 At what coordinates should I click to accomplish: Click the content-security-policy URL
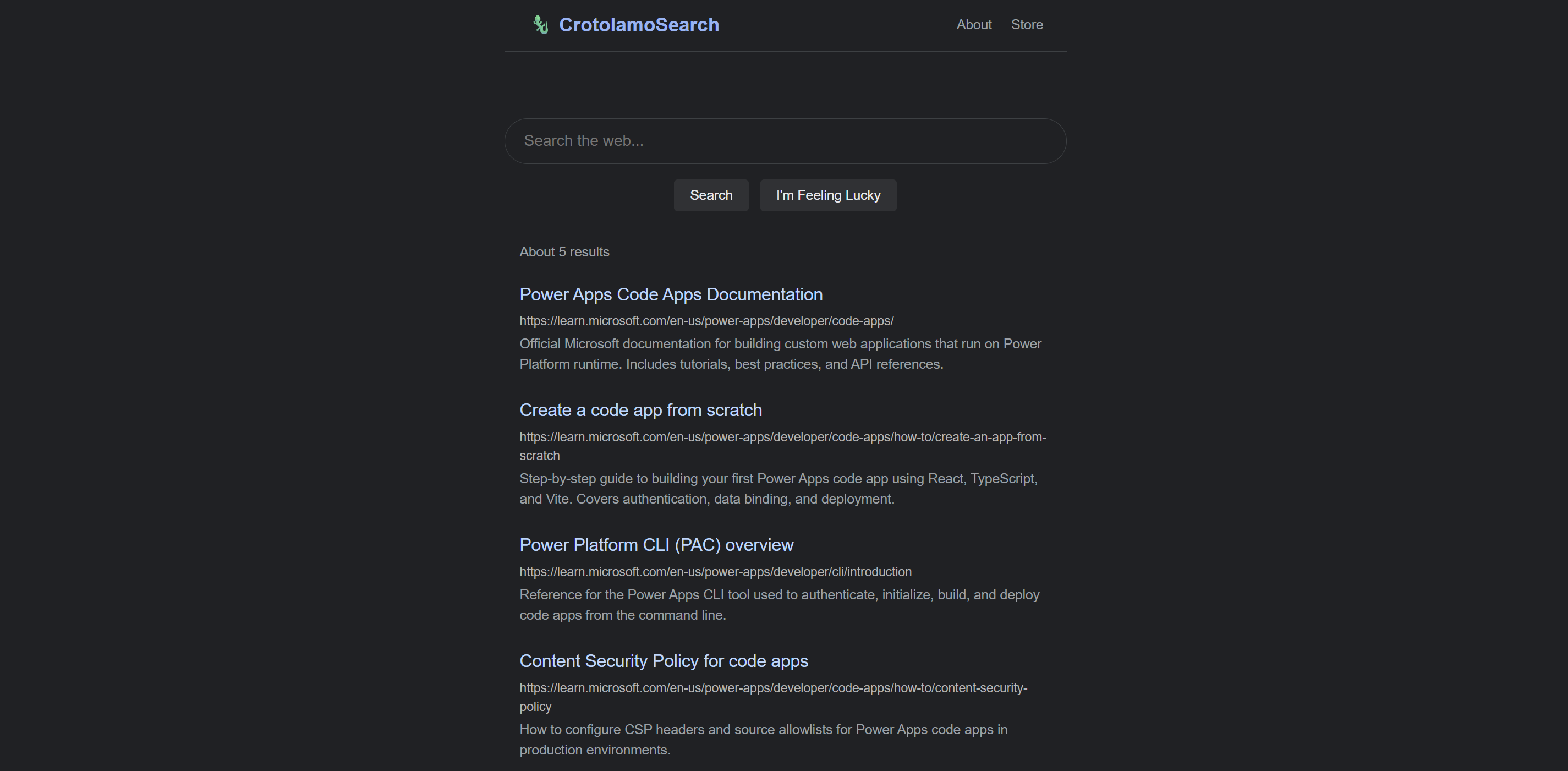point(773,688)
